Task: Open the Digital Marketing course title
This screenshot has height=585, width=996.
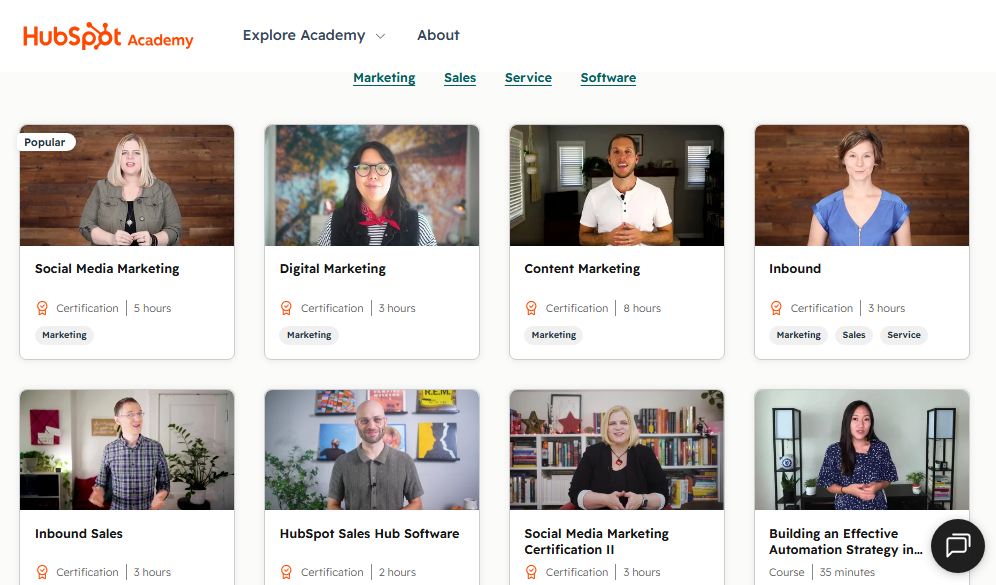Action: (x=333, y=269)
